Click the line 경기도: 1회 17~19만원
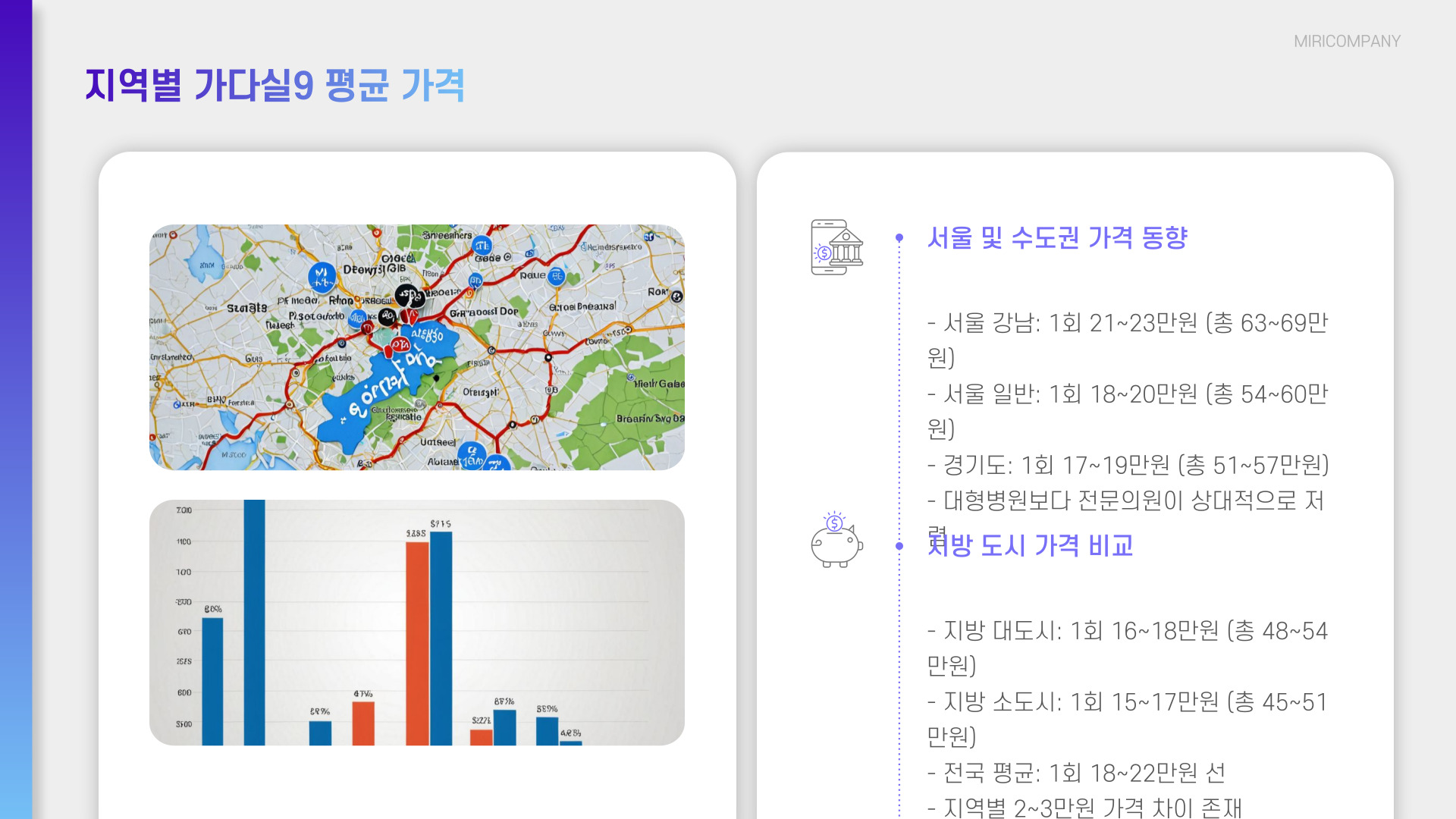 (1128, 465)
